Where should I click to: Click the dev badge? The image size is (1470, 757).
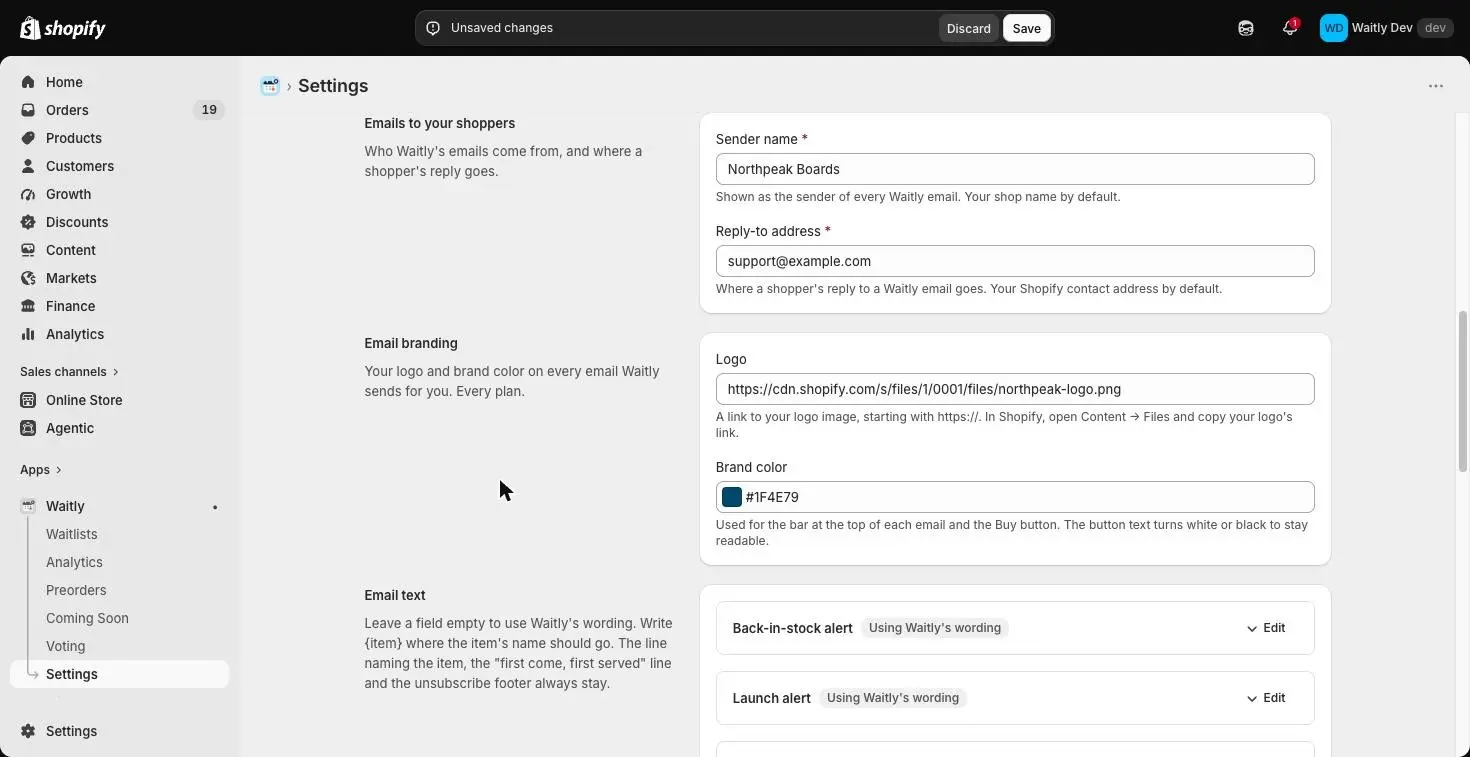click(1435, 28)
